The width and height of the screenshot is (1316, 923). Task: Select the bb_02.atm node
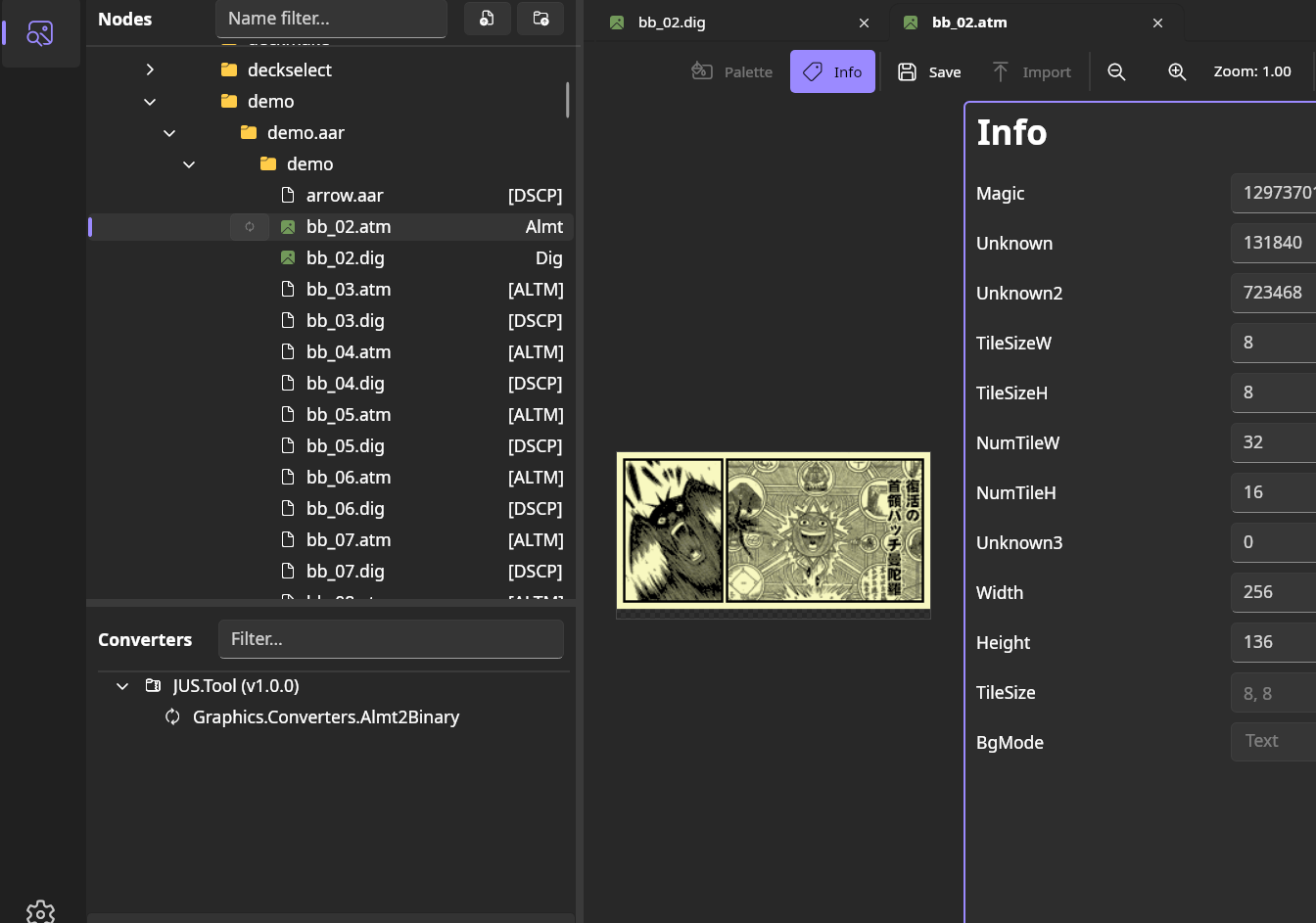(x=331, y=227)
